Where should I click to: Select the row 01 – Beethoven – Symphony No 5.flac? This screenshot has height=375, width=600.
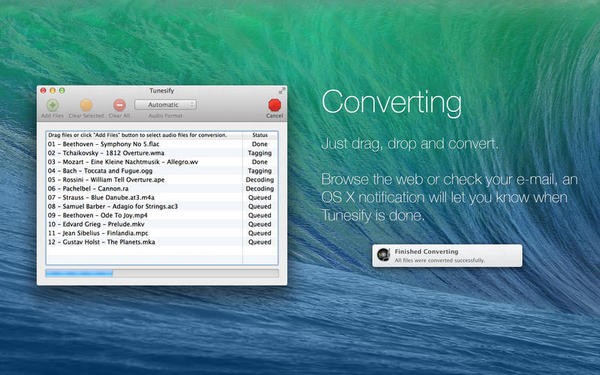[x=162, y=144]
